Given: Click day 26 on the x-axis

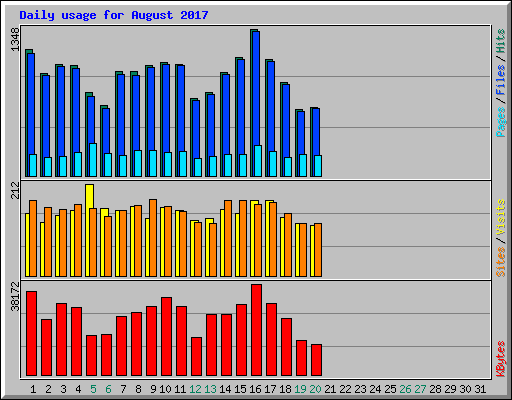Looking at the screenshot, I should [x=405, y=389].
